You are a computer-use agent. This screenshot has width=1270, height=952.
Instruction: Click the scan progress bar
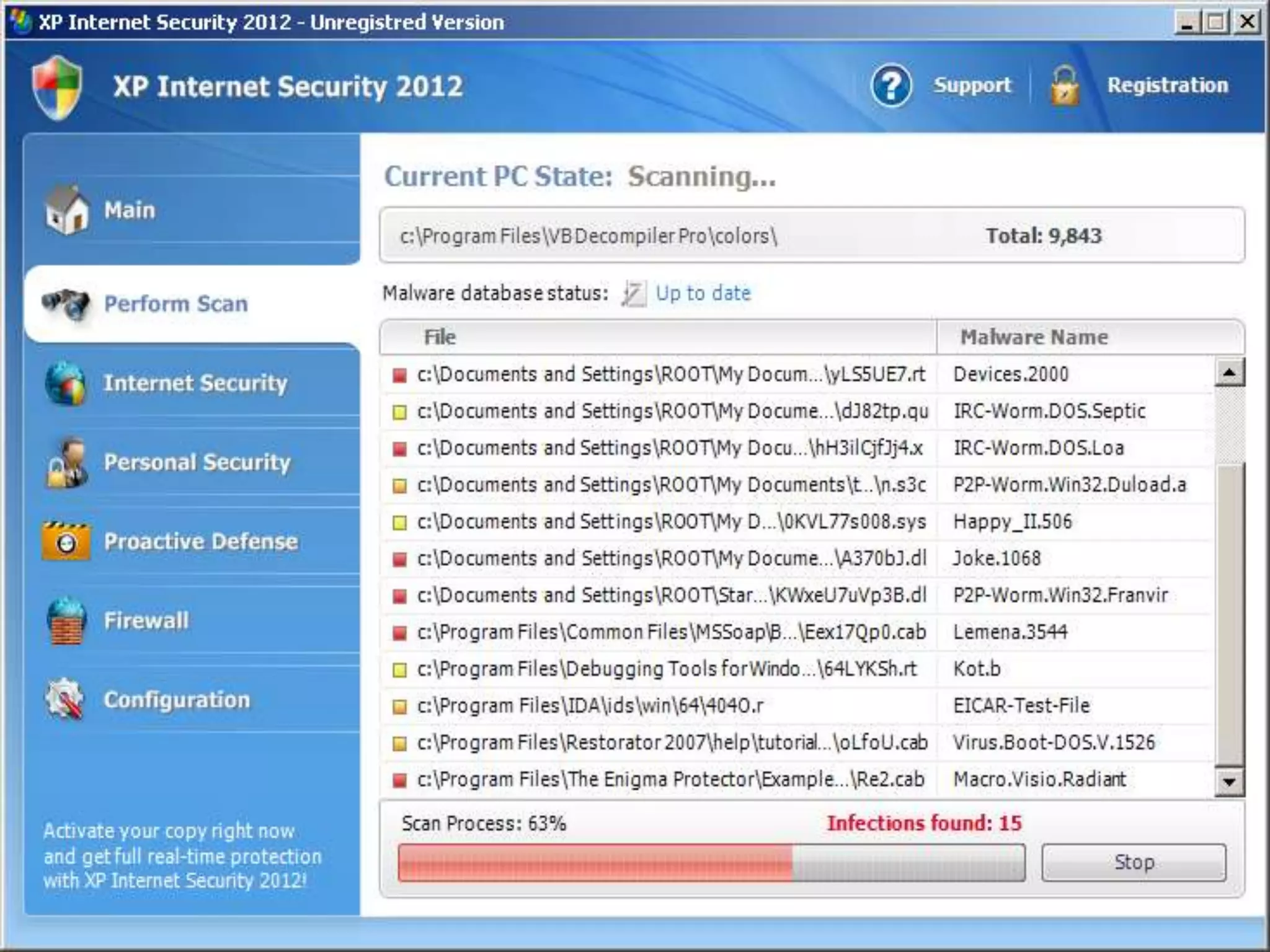point(711,862)
